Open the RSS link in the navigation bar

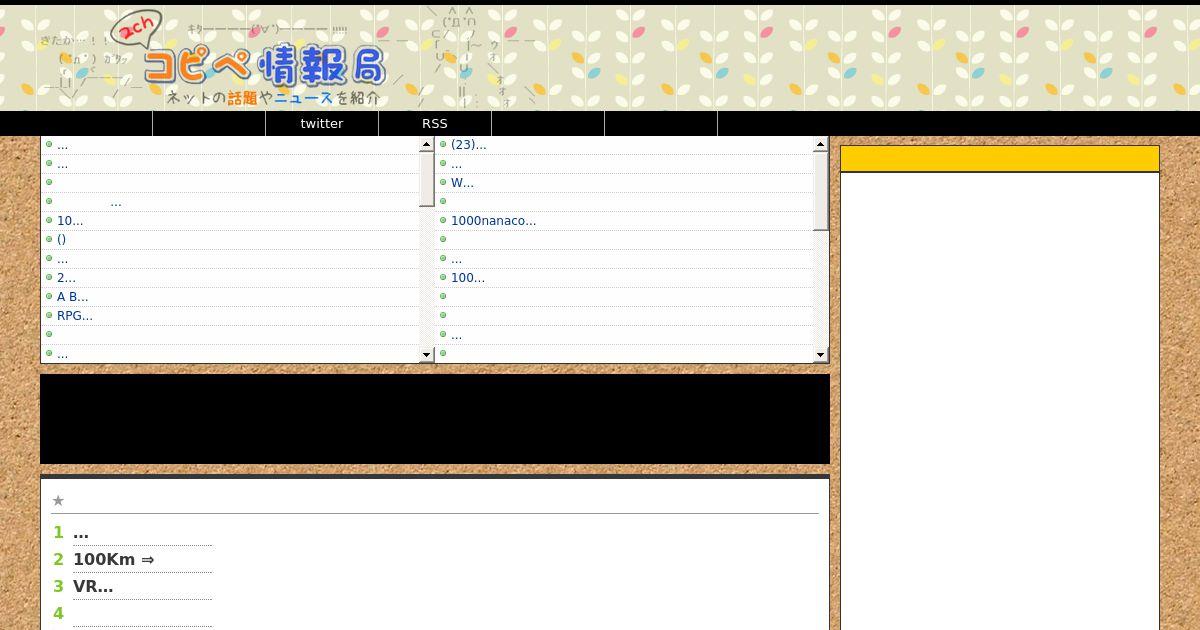click(435, 124)
